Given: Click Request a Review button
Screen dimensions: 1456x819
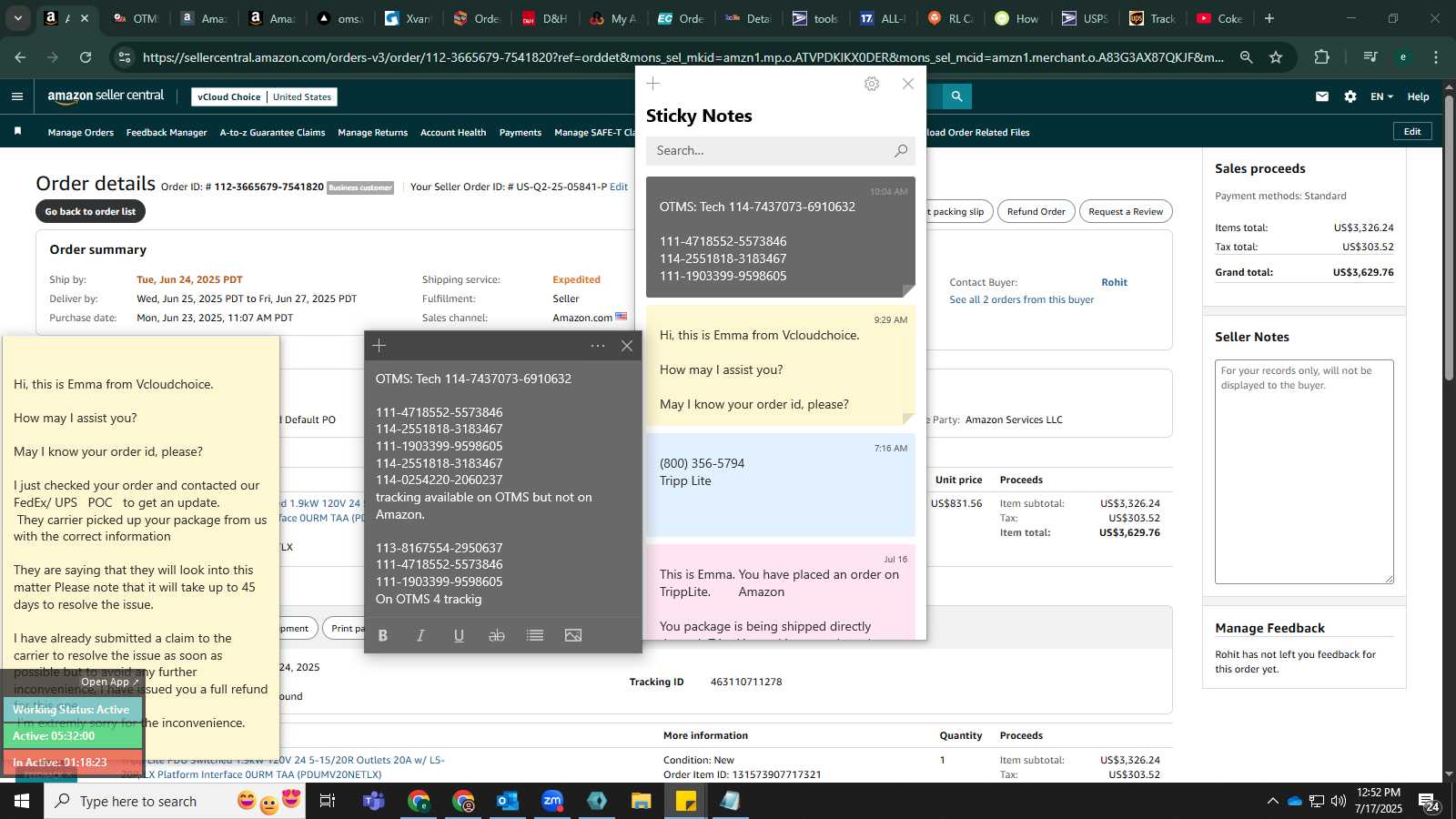Looking at the screenshot, I should pyautogui.click(x=1126, y=211).
